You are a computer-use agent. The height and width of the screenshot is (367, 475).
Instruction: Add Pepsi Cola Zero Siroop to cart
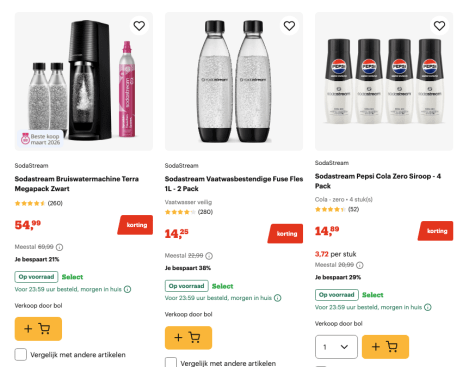(385, 347)
